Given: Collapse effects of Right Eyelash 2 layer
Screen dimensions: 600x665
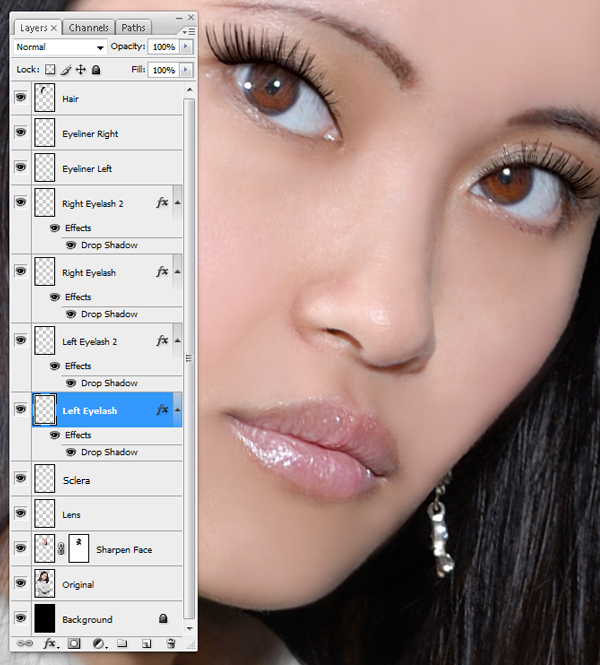Looking at the screenshot, I should [178, 203].
